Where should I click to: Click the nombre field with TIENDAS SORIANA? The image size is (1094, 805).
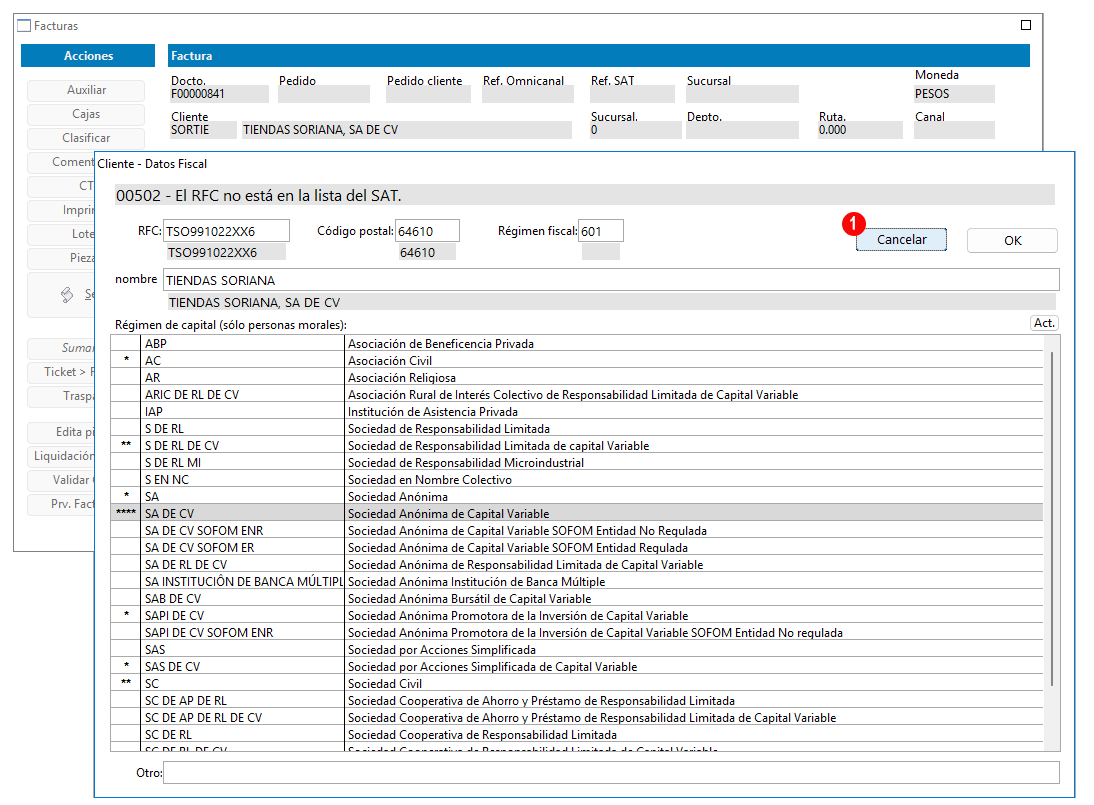pos(611,280)
